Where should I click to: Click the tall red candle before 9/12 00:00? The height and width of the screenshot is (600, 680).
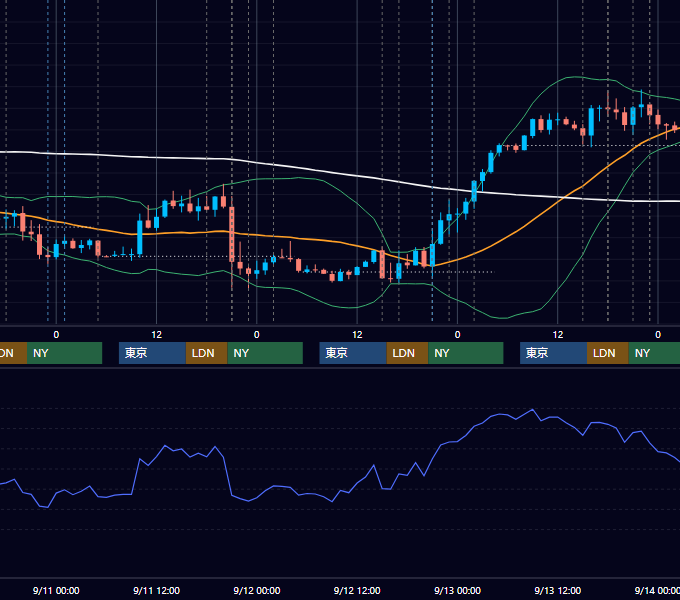point(232,234)
